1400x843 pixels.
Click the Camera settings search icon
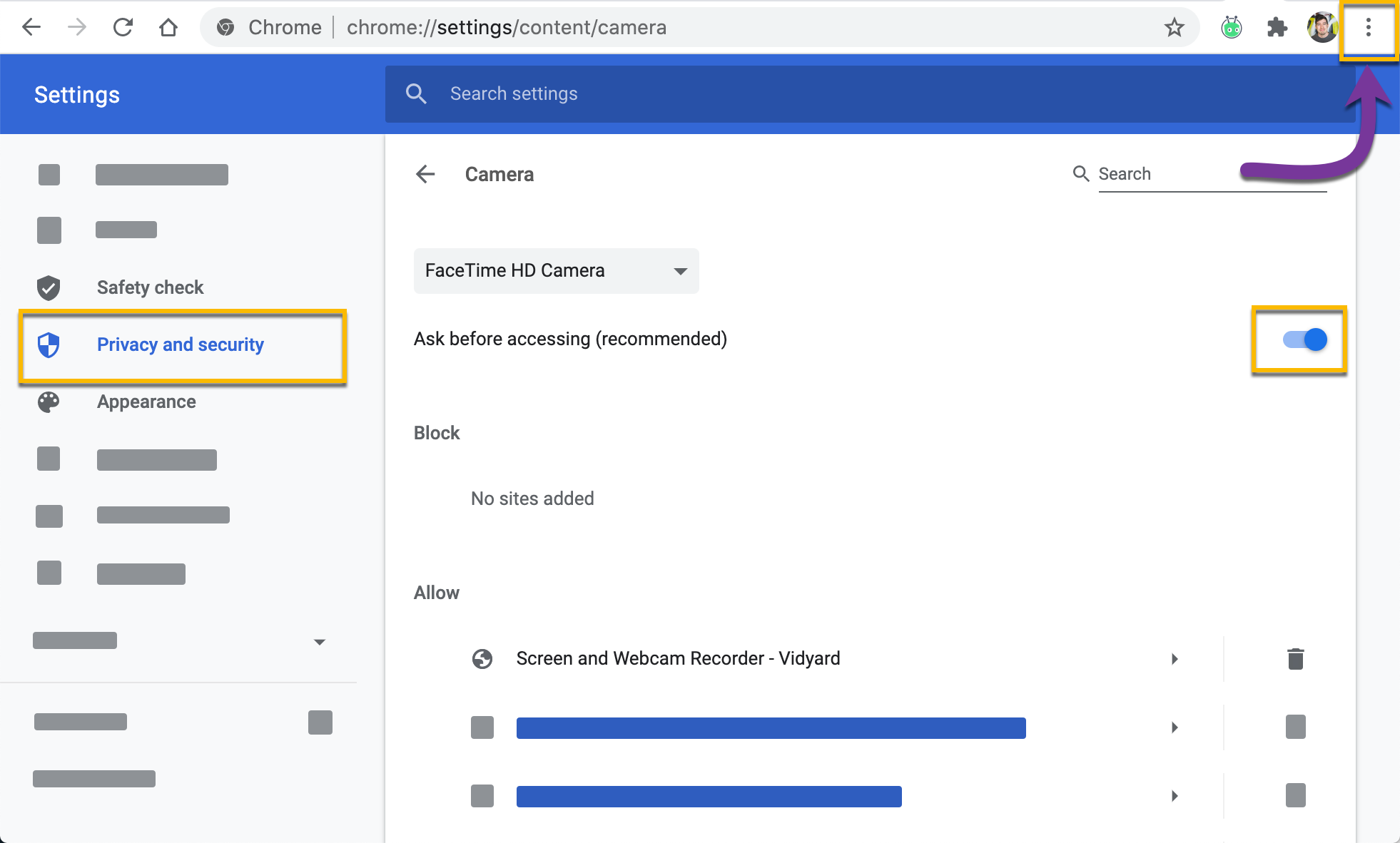[1082, 174]
